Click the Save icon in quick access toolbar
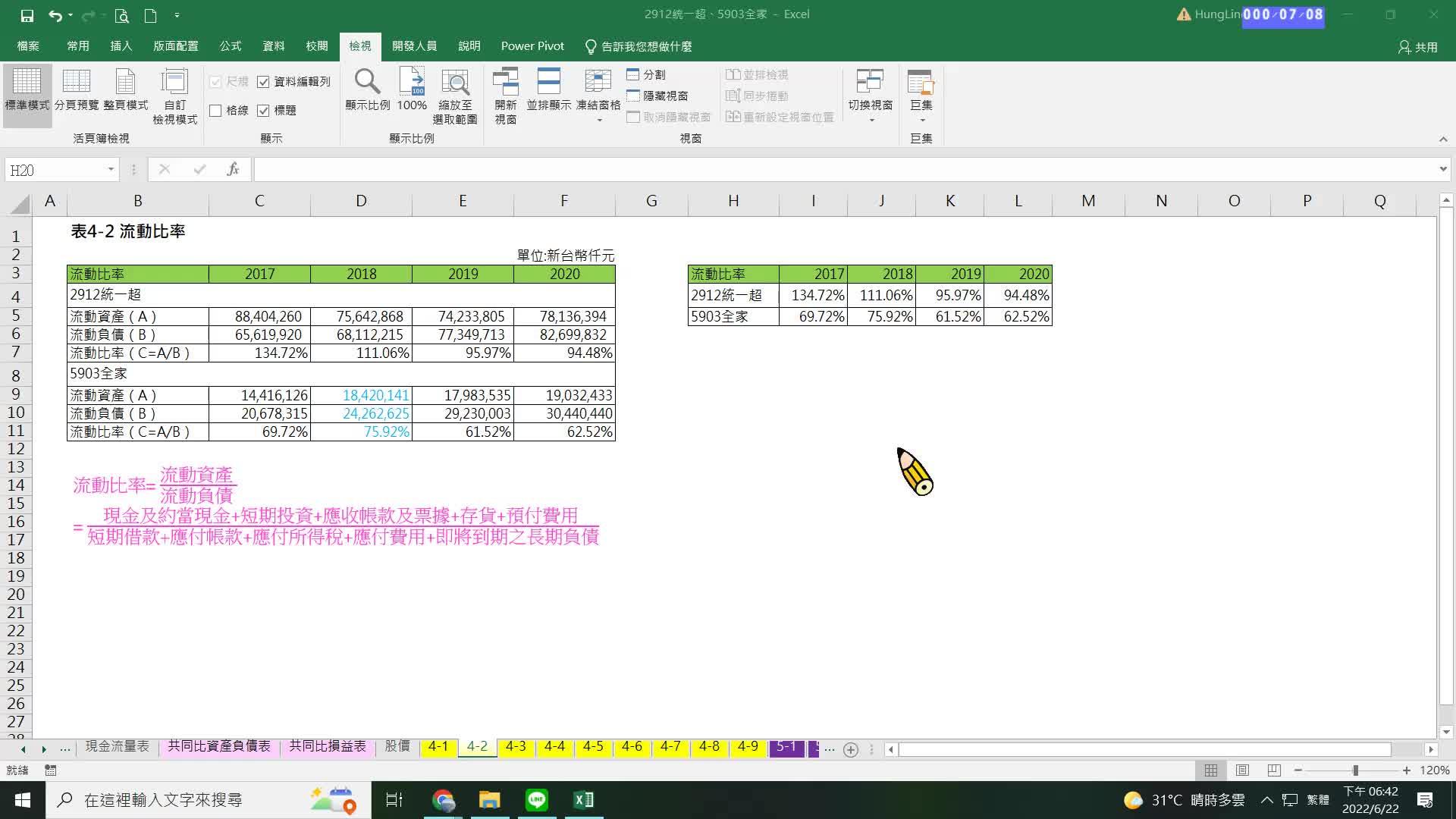Screen dimensions: 1456x819 [x=27, y=15]
